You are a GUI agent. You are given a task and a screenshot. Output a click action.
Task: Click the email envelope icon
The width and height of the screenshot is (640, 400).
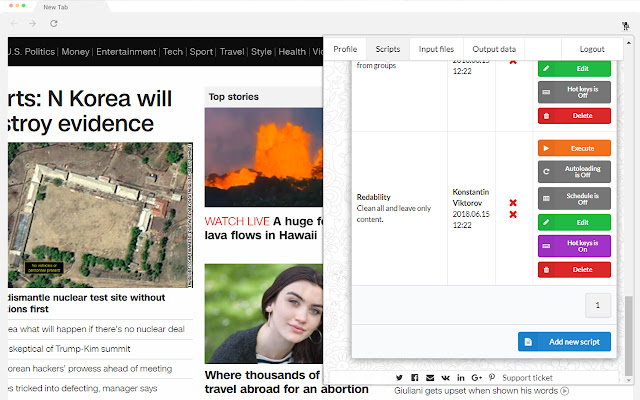pos(430,377)
